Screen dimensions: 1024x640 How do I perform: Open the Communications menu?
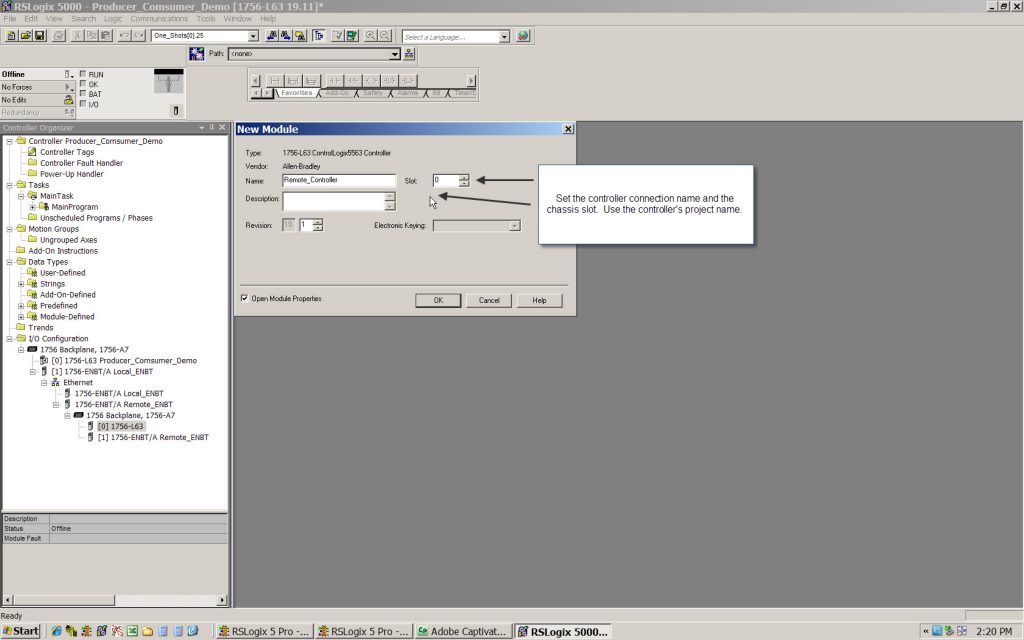159,19
